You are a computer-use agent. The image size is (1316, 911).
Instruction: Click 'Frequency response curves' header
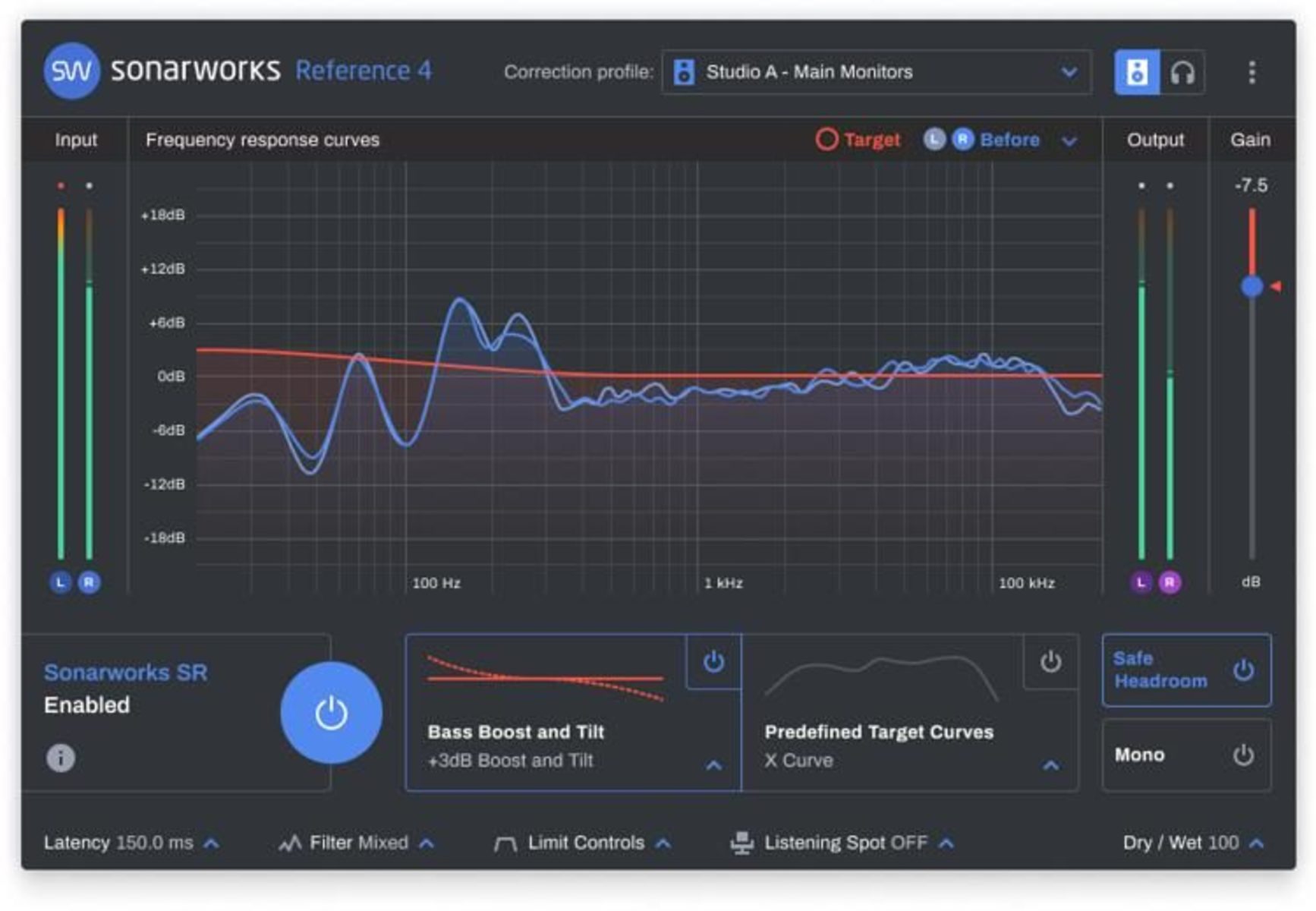point(263,140)
